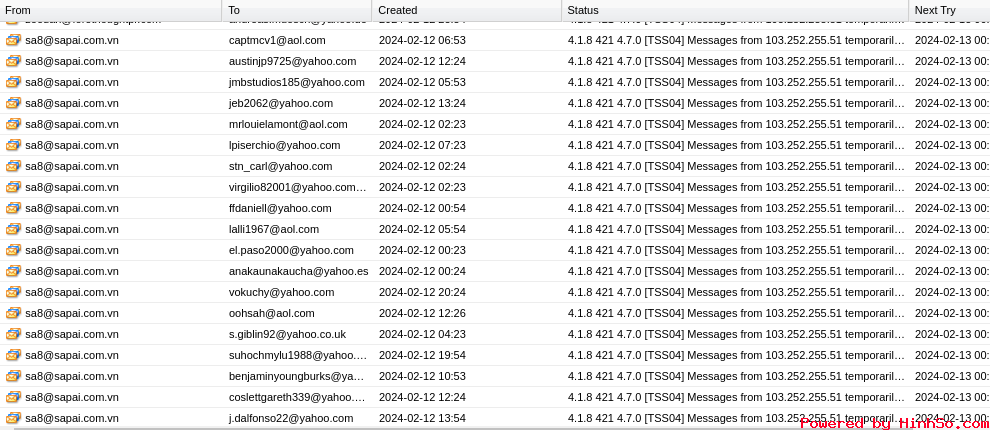Click created time 2024-02-12 12:26
The width and height of the screenshot is (990, 430).
tap(422, 313)
